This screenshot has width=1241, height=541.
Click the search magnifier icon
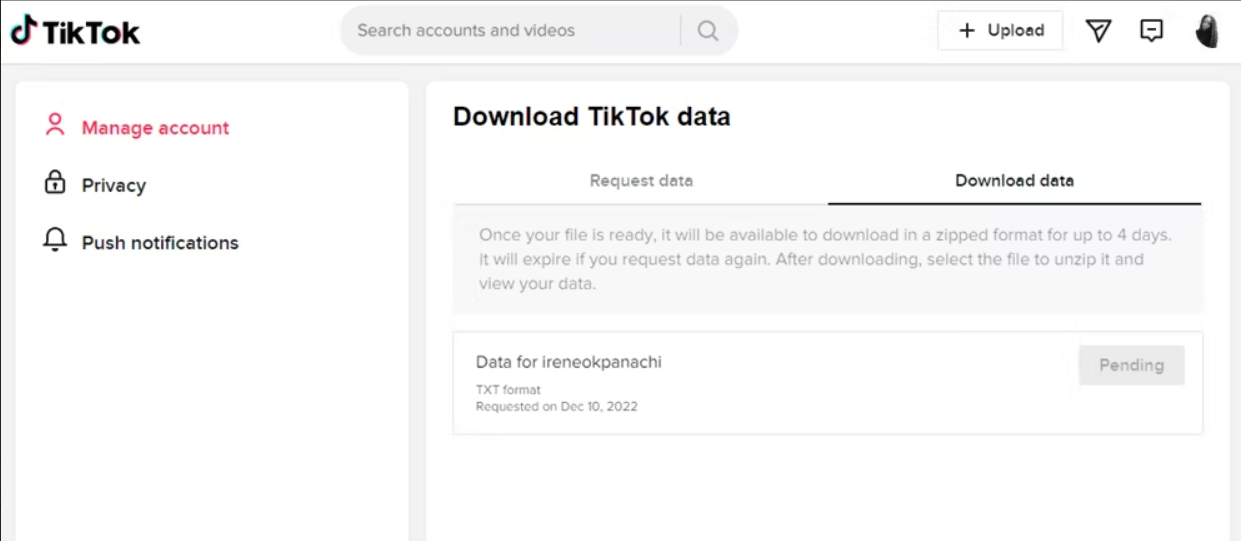point(708,31)
